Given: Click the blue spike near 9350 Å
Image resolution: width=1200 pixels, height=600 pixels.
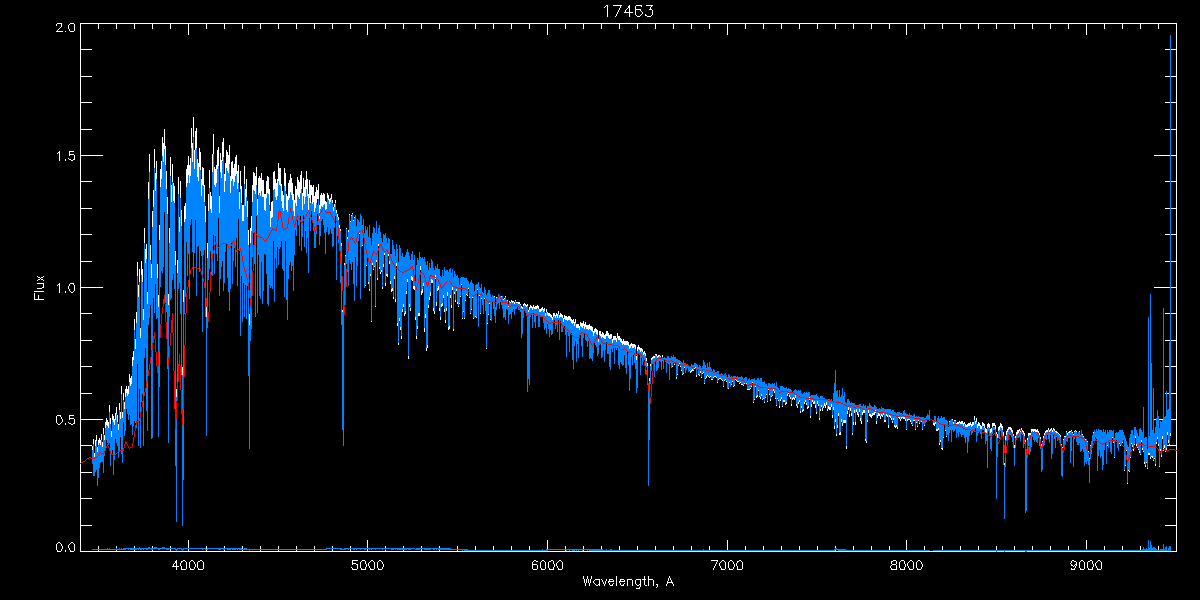Looking at the screenshot, I should click(x=1149, y=296).
